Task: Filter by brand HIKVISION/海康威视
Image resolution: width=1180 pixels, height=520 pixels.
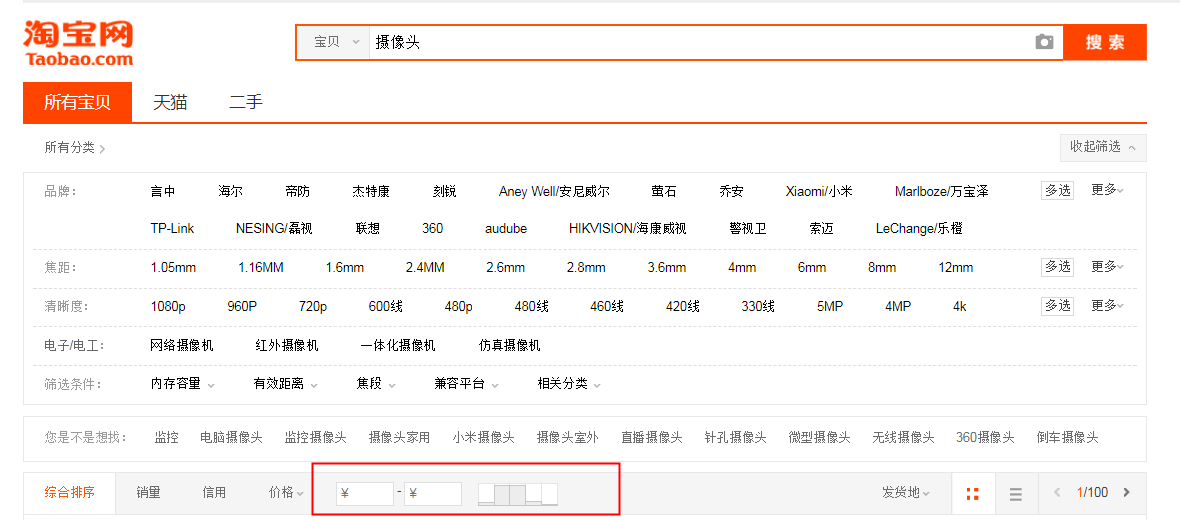Action: (x=628, y=229)
